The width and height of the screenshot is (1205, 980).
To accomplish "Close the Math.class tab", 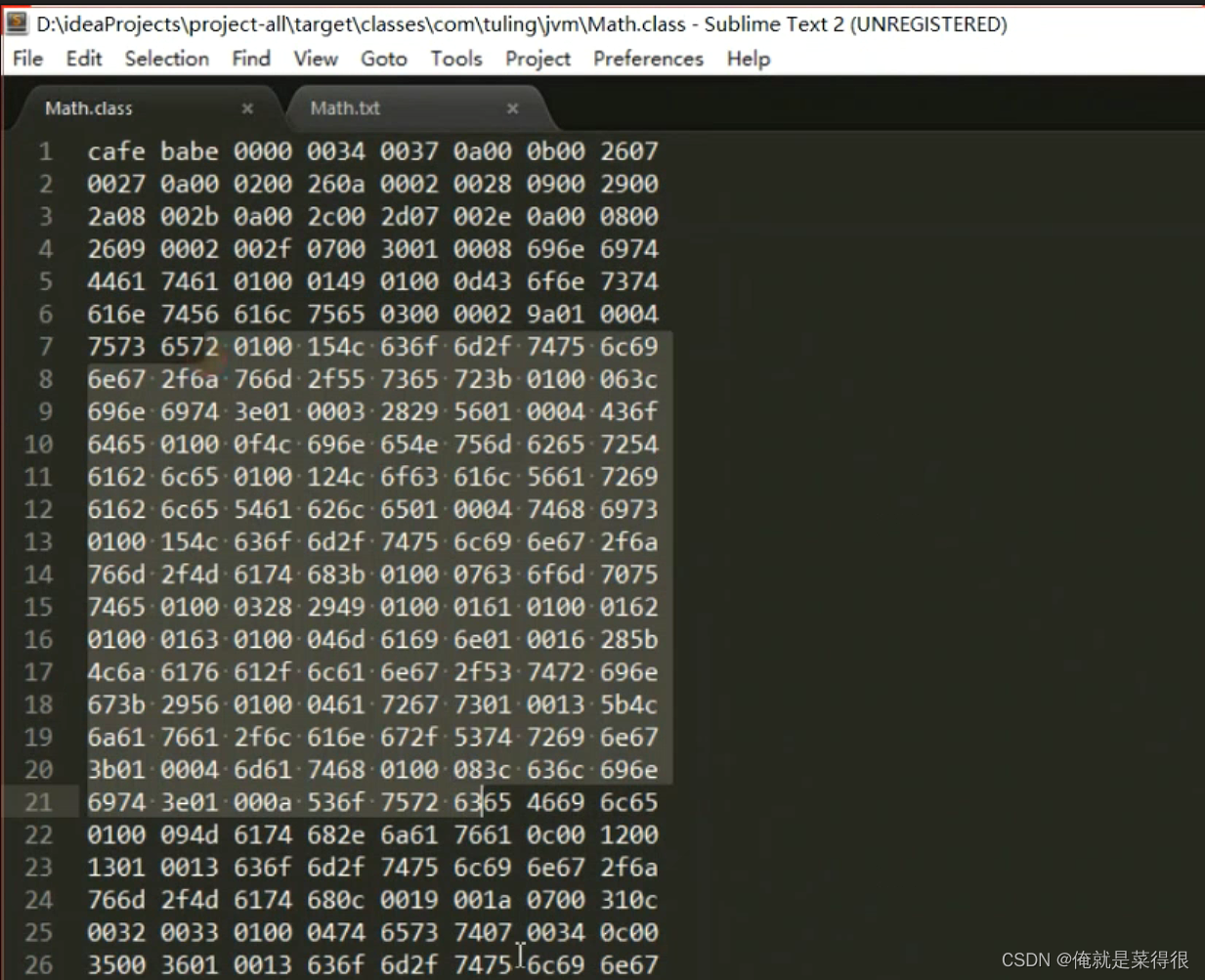I will coord(247,108).
